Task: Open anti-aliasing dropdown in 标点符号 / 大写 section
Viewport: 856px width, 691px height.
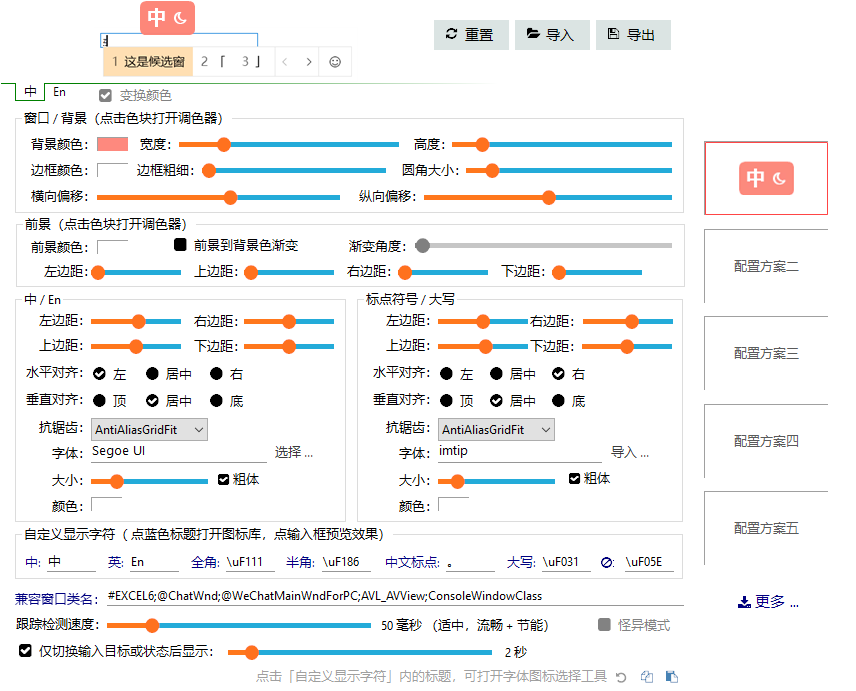Action: (x=496, y=430)
